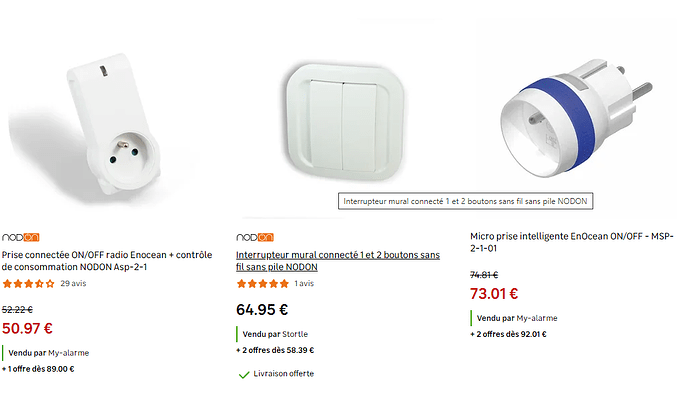
Task: Open the 29 avis reviews link
Action: [x=73, y=283]
